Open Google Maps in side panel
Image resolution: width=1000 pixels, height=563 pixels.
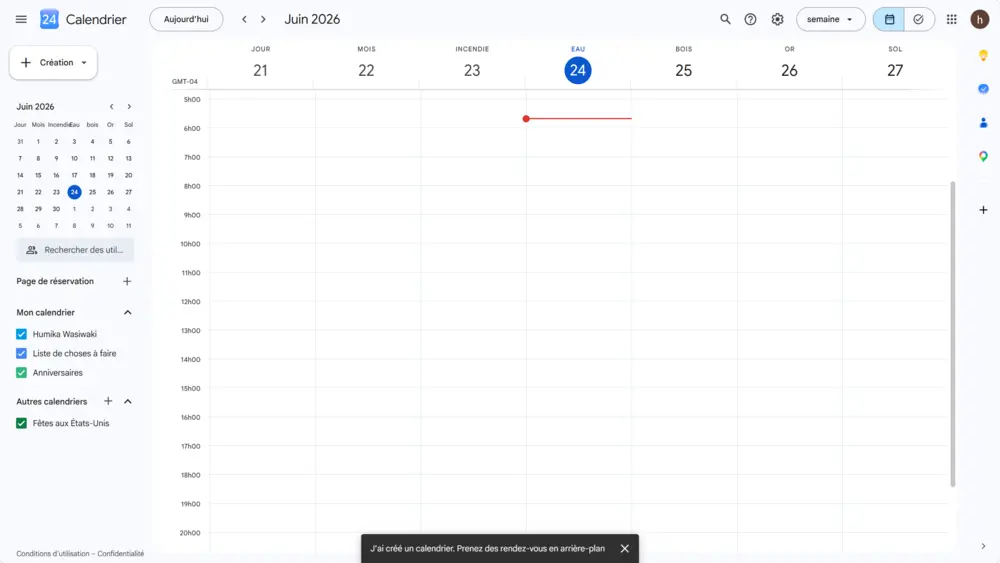pos(983,156)
